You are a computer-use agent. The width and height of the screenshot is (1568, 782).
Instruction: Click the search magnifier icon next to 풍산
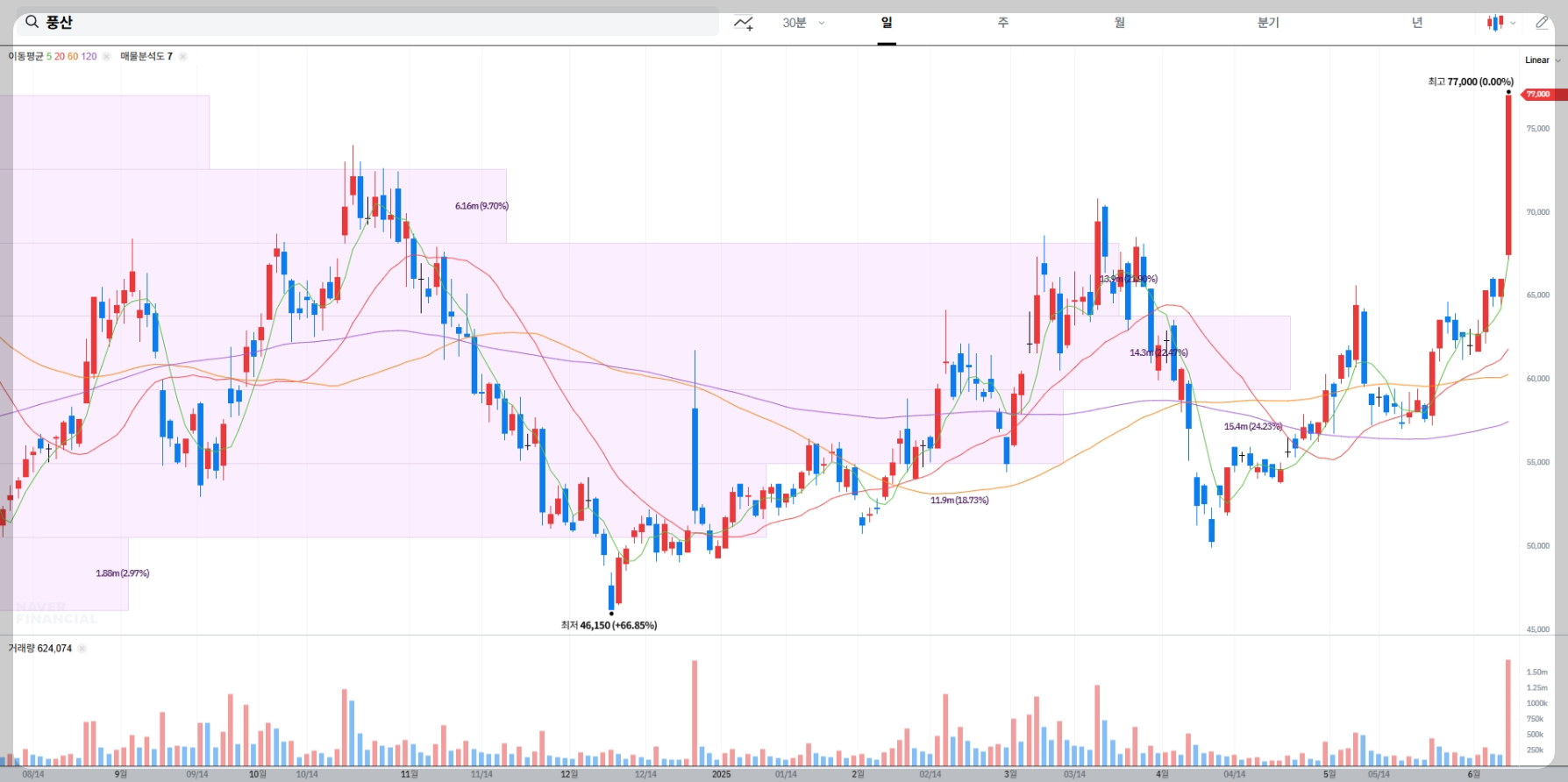pos(32,22)
